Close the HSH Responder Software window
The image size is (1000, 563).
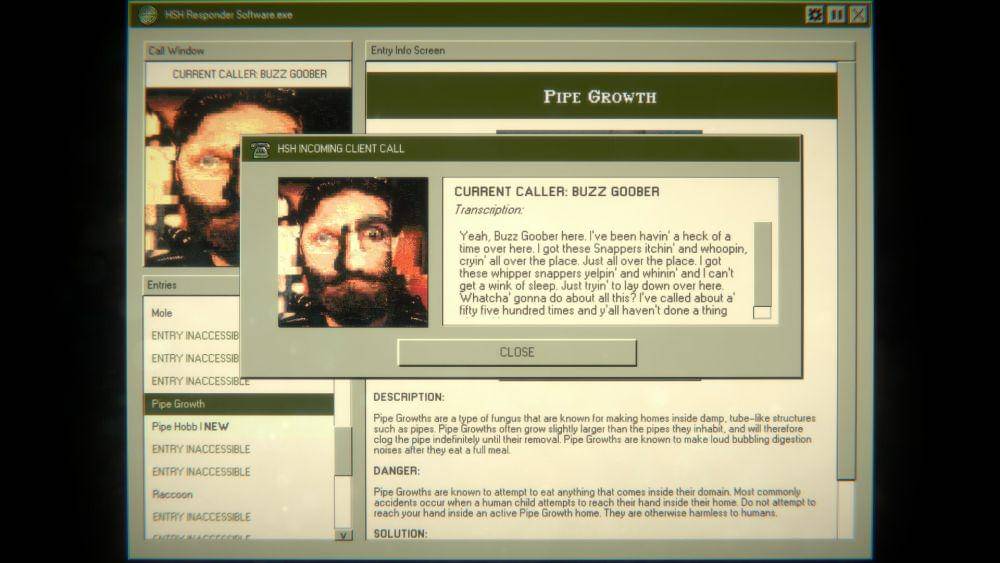point(858,15)
